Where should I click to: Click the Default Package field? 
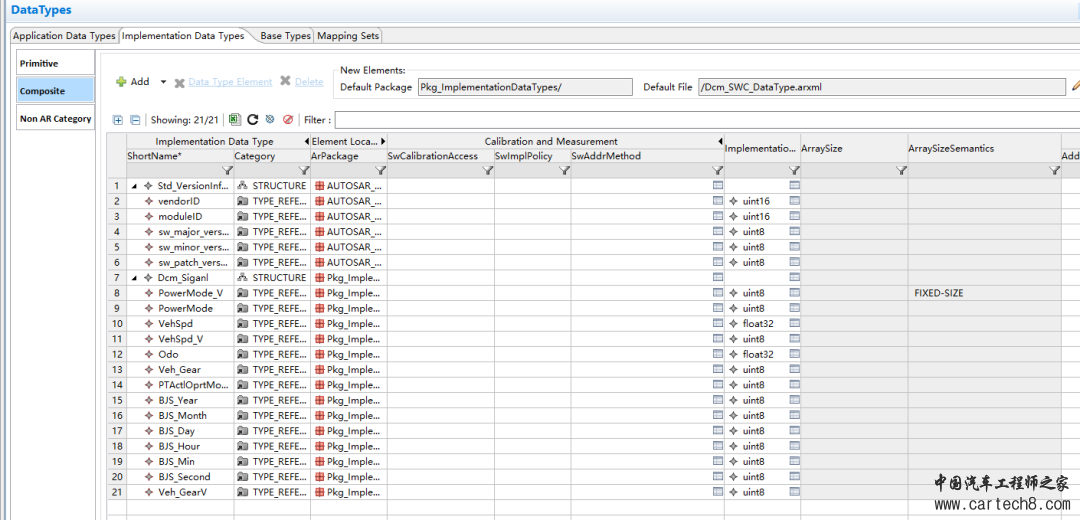[x=525, y=87]
